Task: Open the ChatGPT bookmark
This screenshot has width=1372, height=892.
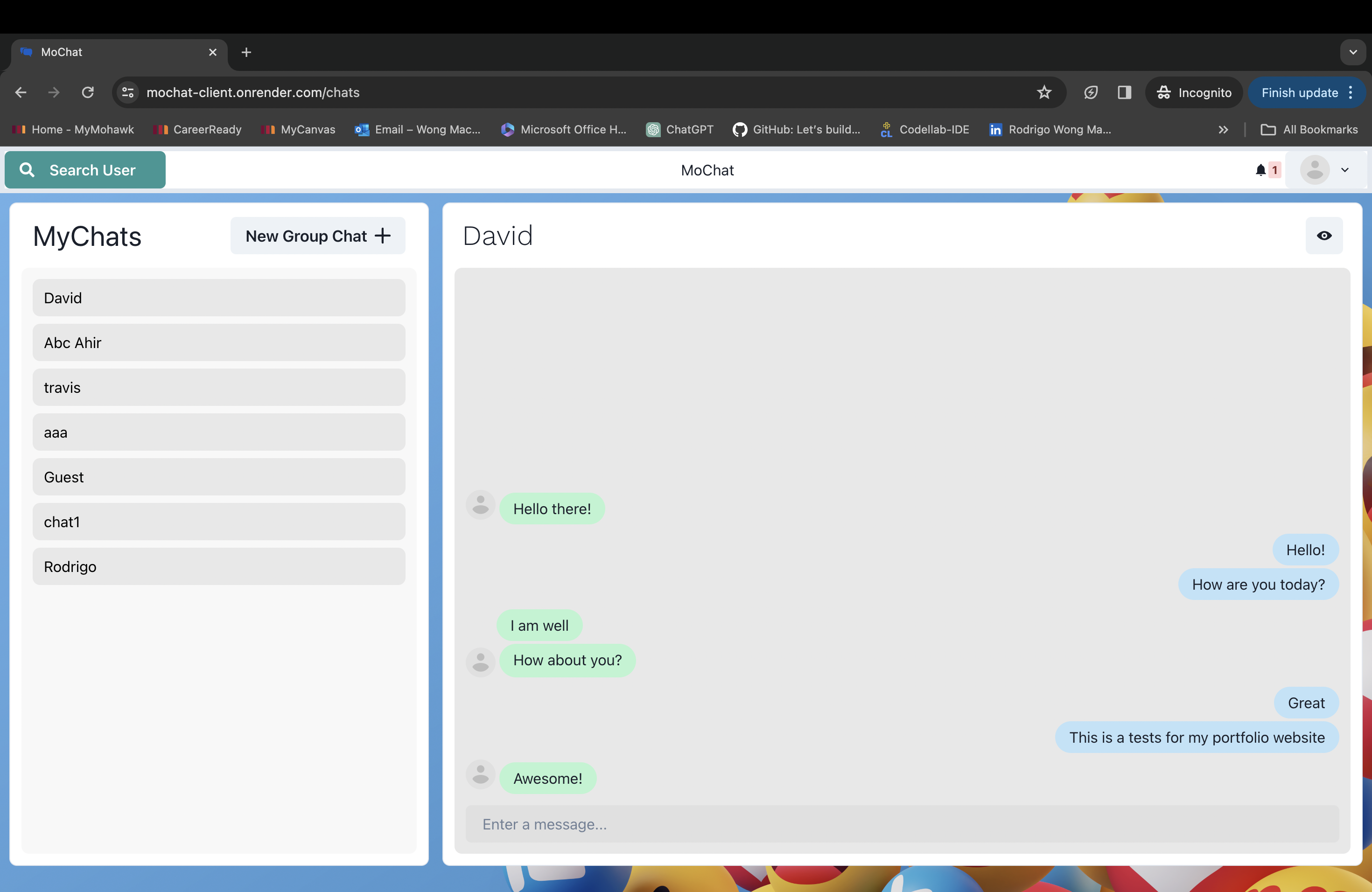Action: (679, 130)
